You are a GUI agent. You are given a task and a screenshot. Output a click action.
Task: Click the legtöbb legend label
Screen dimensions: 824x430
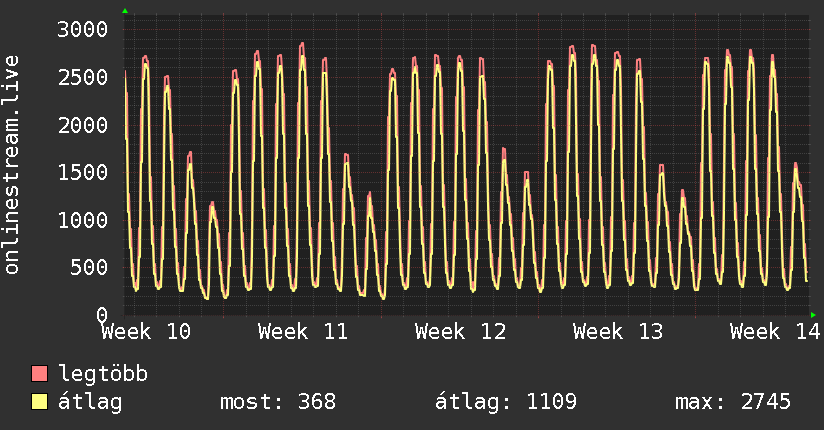(103, 373)
